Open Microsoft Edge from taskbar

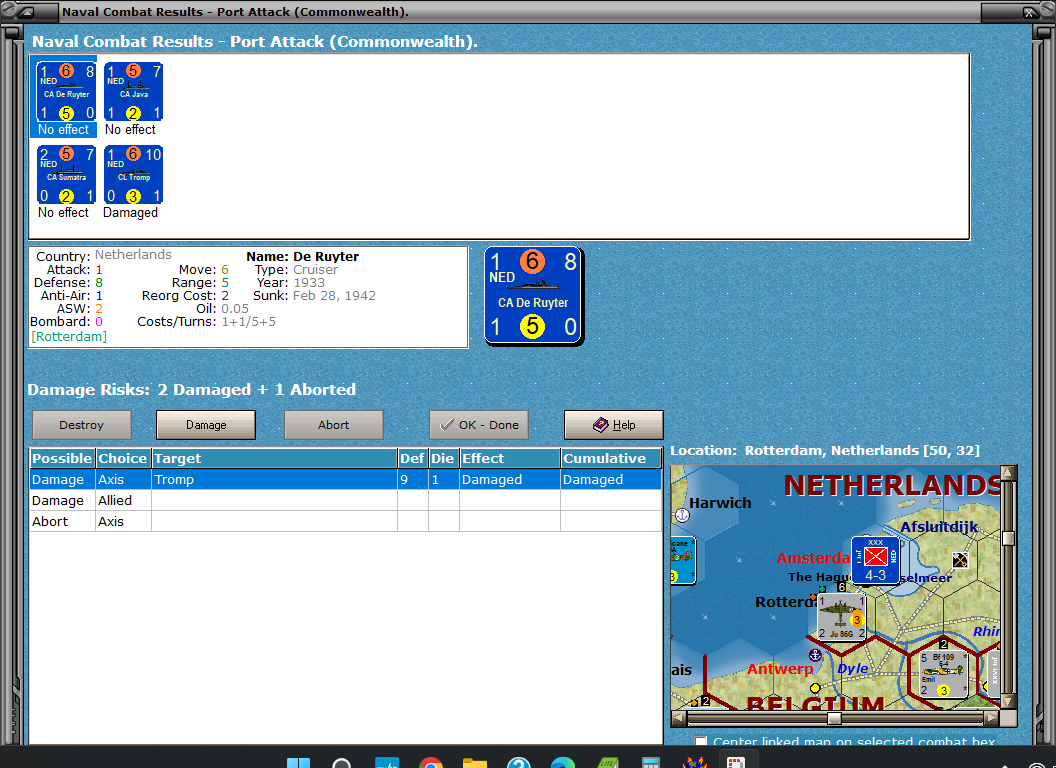(x=563, y=763)
